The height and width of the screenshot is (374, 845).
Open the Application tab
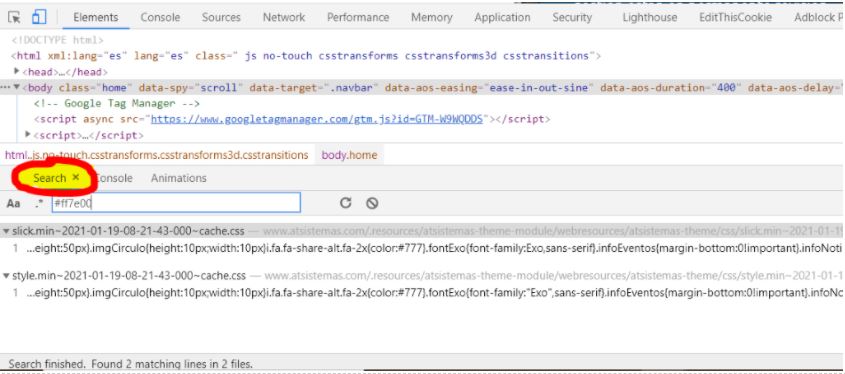click(x=502, y=17)
